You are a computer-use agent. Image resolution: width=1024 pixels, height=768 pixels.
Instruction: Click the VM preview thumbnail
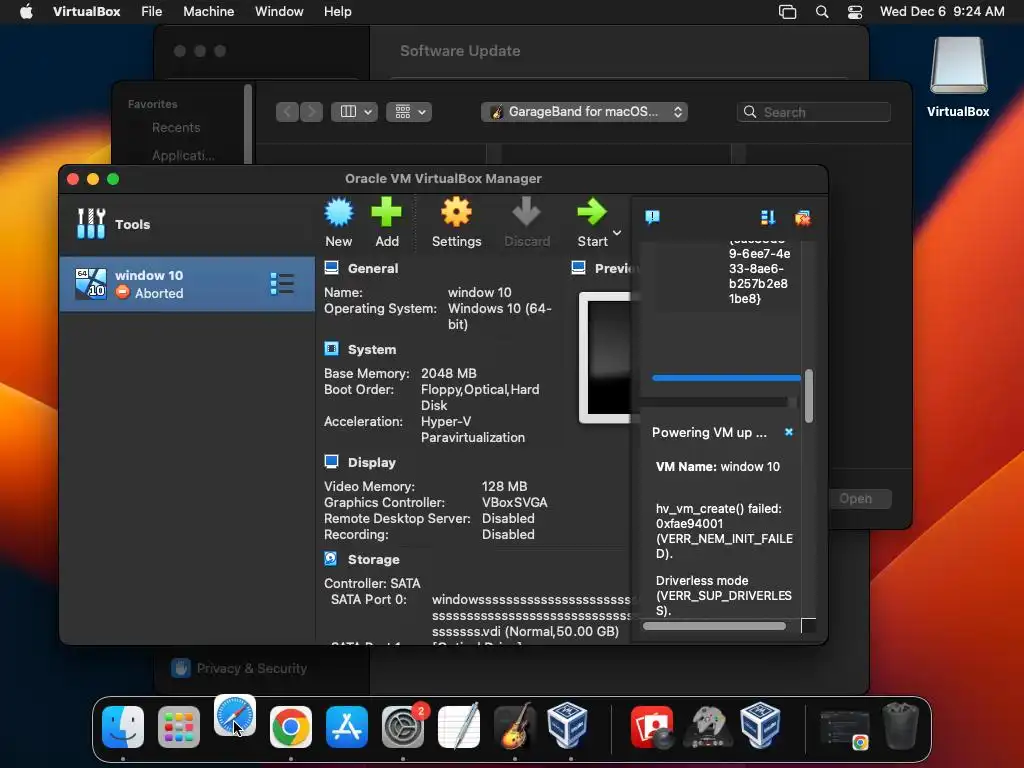(x=605, y=357)
